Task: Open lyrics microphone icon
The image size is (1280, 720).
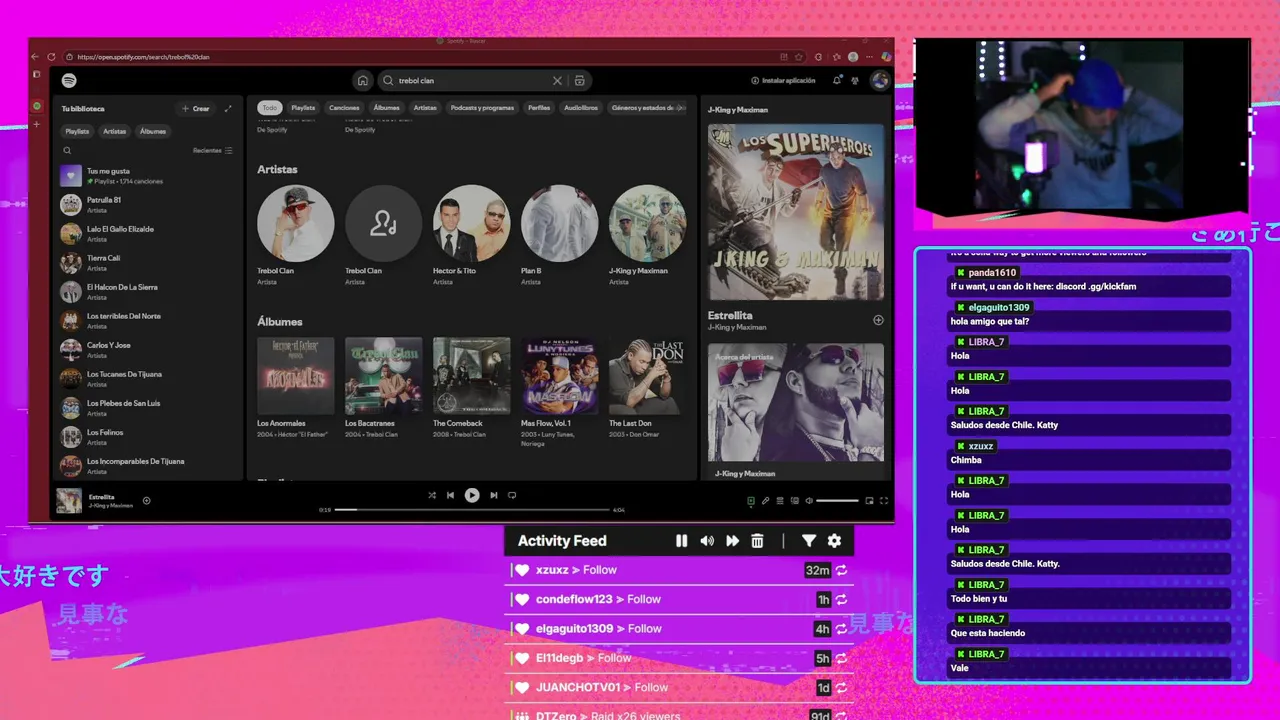Action: (x=766, y=500)
